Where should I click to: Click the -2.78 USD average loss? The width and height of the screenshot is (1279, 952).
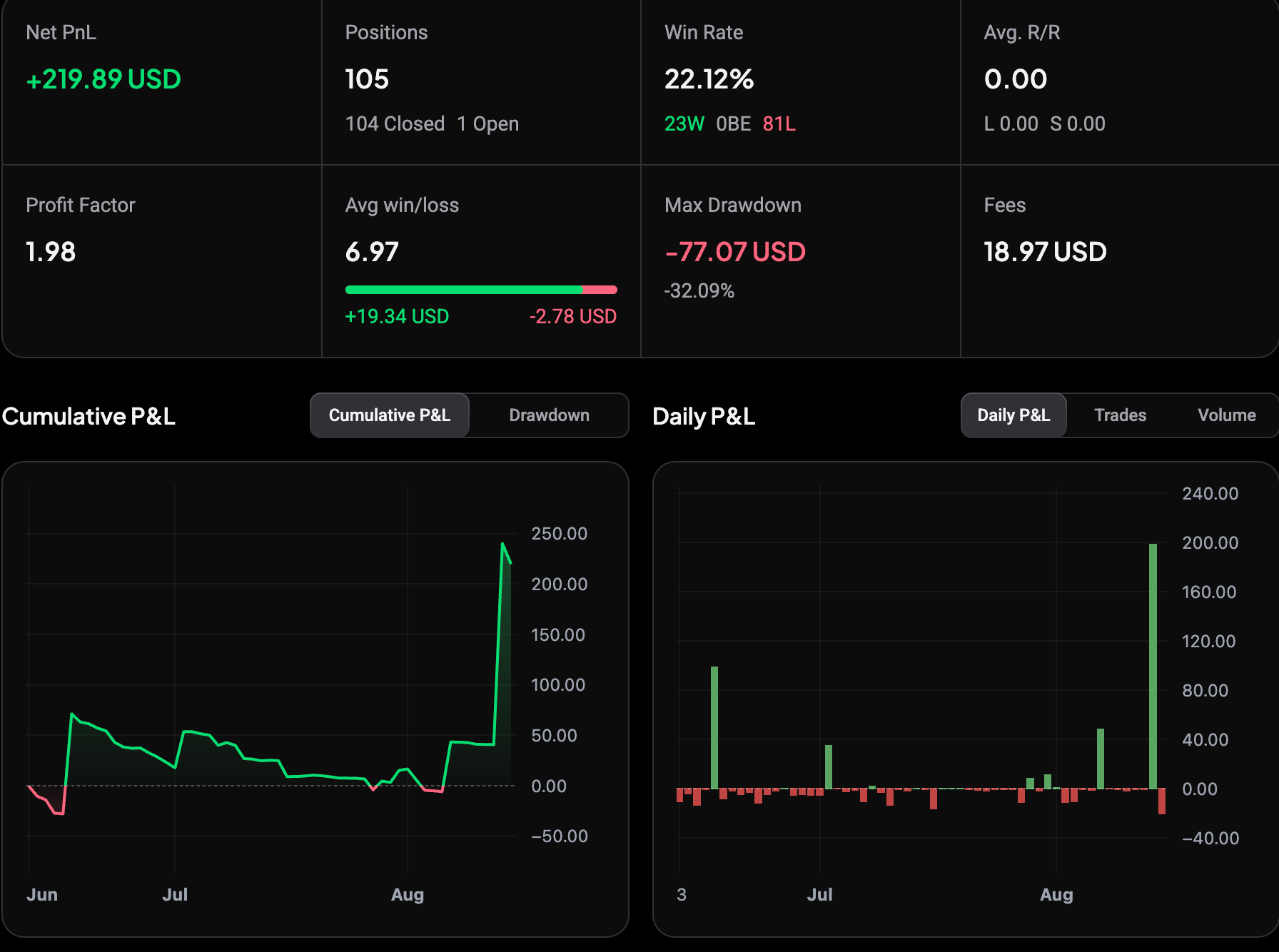tap(573, 317)
